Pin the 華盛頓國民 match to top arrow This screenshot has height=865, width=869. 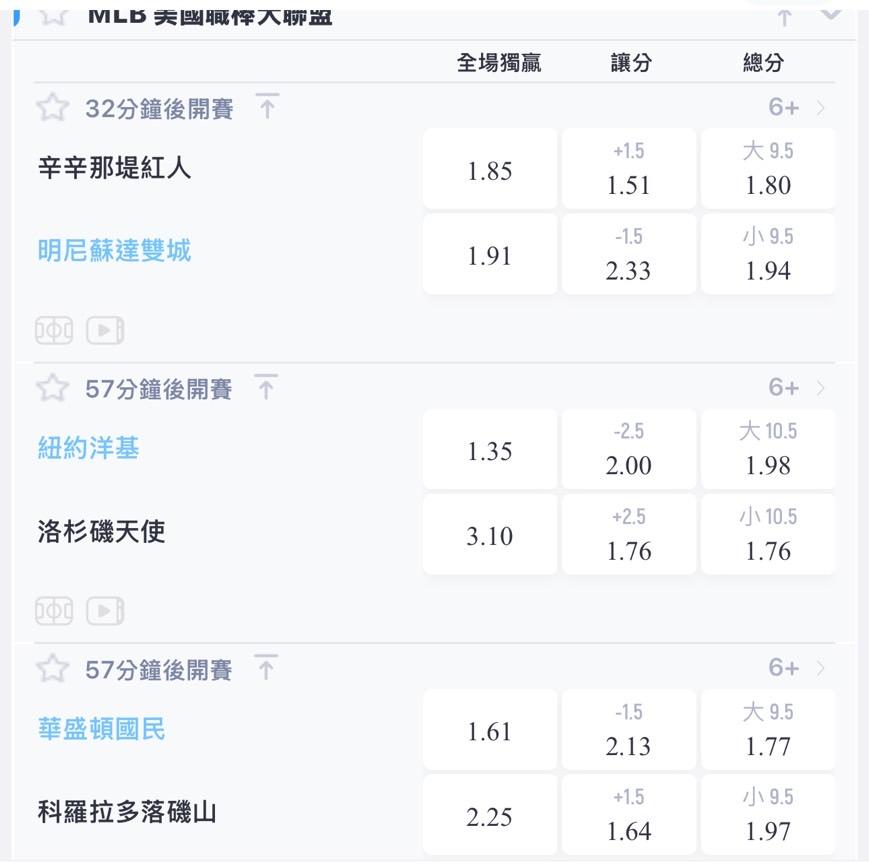click(266, 667)
